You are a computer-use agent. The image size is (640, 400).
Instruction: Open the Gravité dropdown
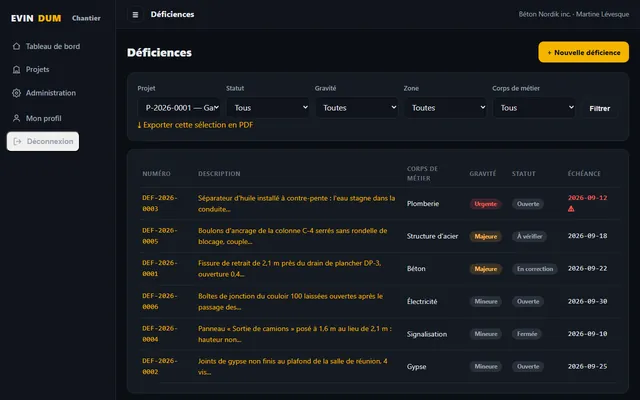pyautogui.click(x=356, y=108)
